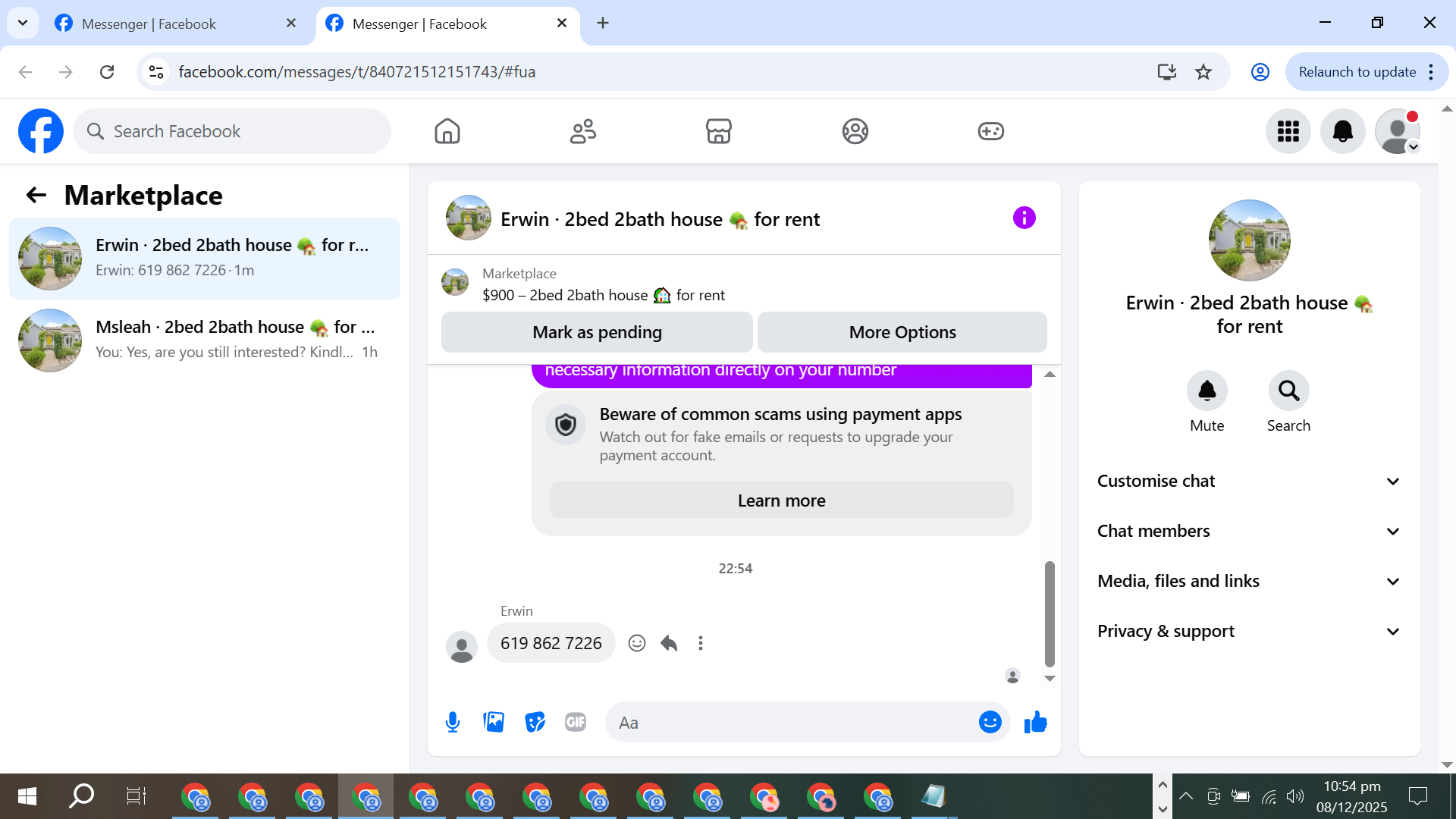The height and width of the screenshot is (819, 1456).
Task: Open Facebook notifications bell
Action: click(1343, 131)
